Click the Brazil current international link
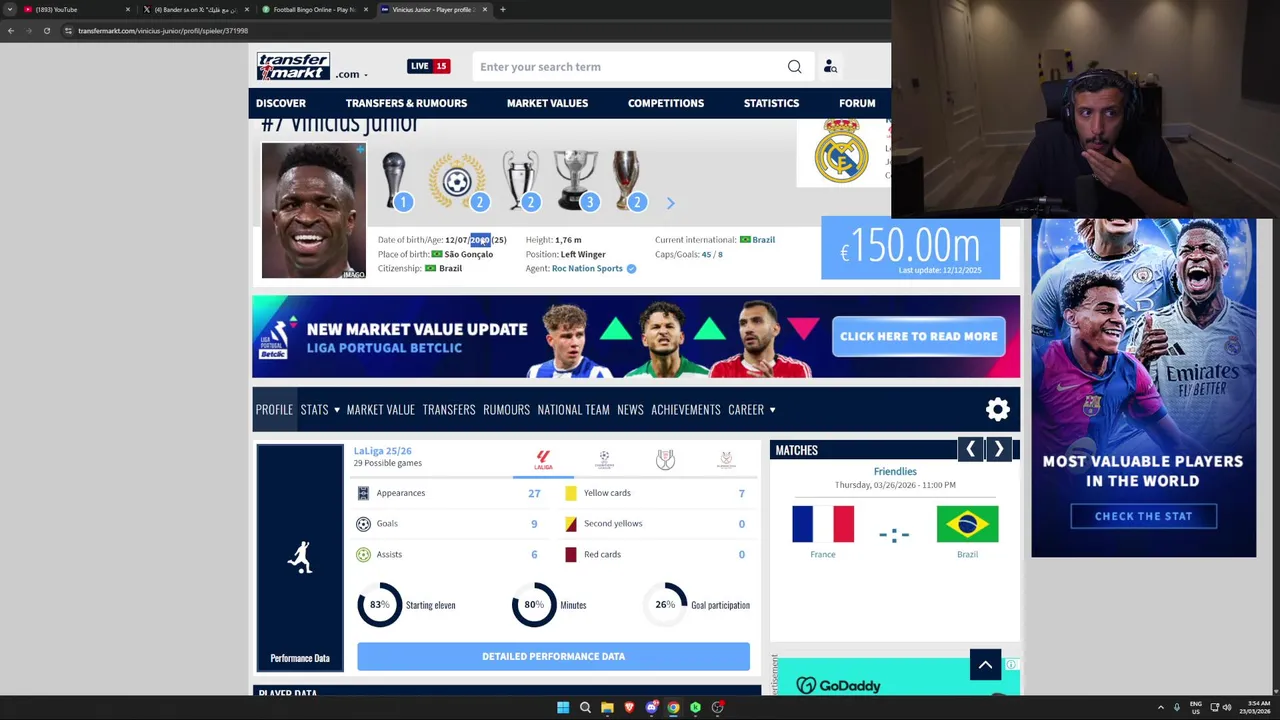Viewport: 1280px width, 720px height. [764, 240]
